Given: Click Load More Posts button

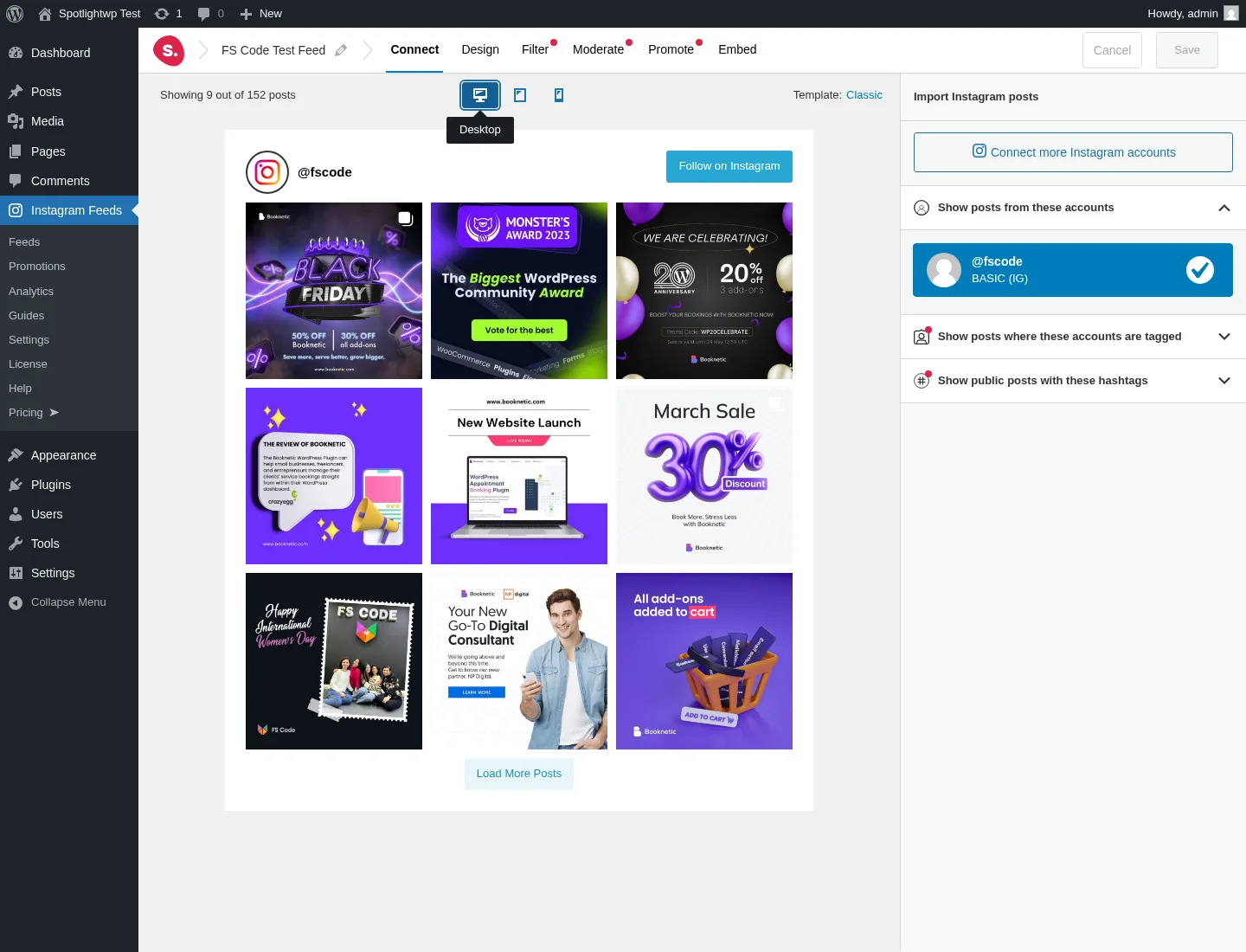Looking at the screenshot, I should point(519,774).
